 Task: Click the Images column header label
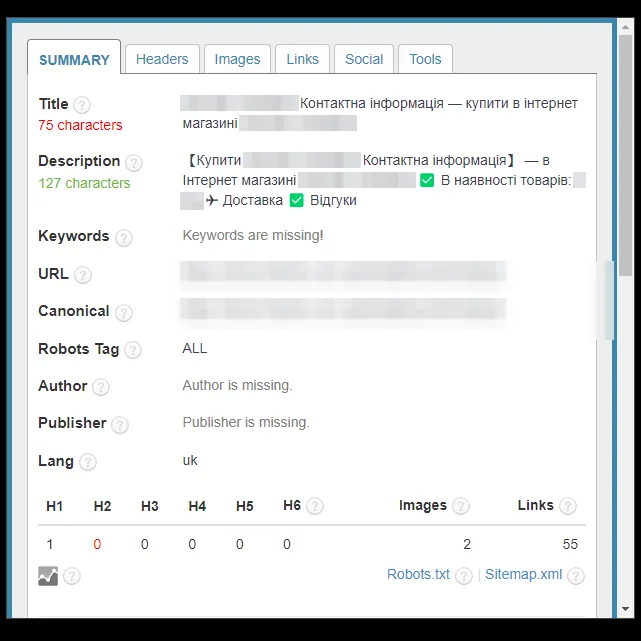(x=423, y=506)
